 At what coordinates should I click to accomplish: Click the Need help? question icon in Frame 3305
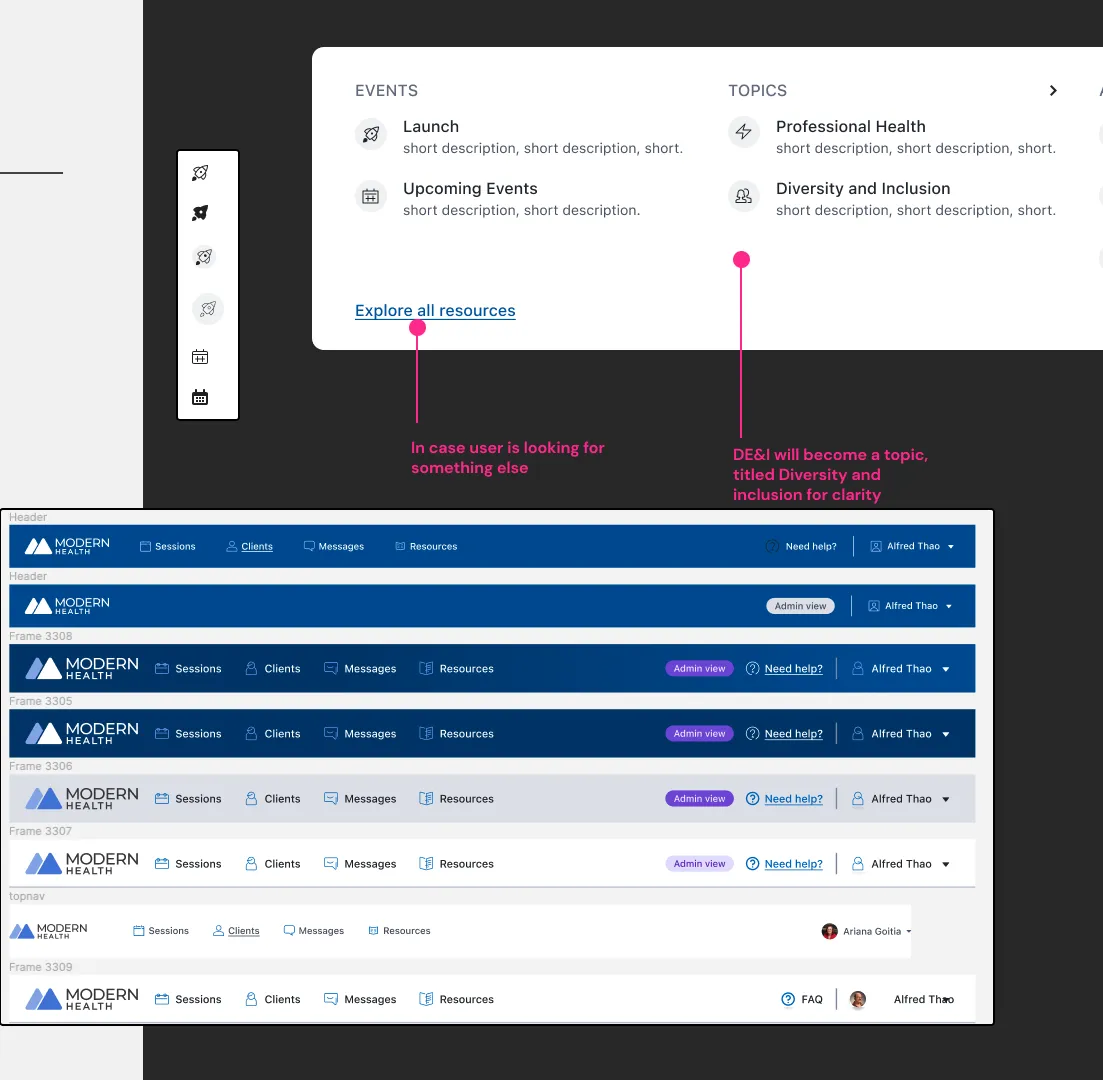(752, 733)
